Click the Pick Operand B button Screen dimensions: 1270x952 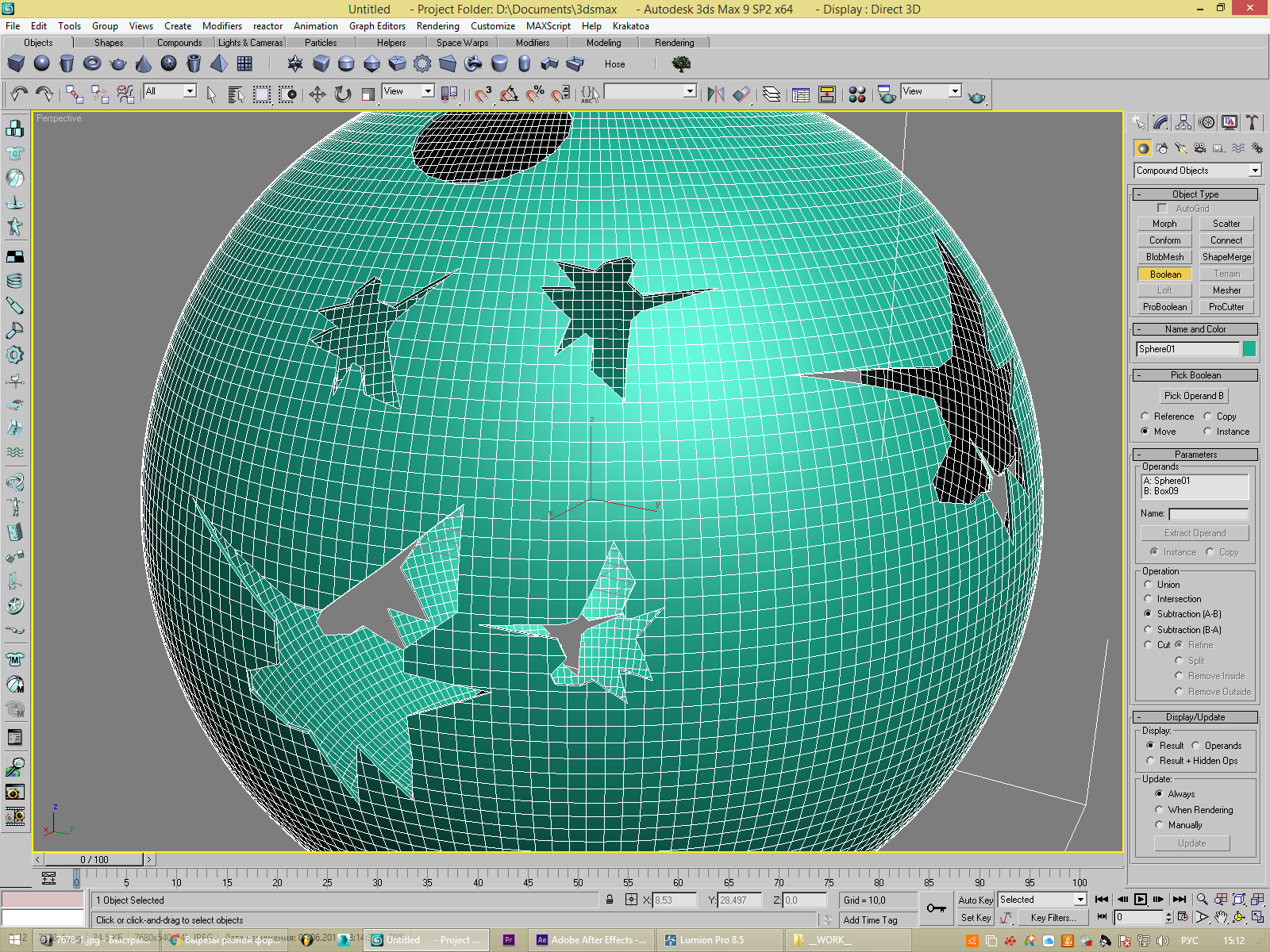1194,396
